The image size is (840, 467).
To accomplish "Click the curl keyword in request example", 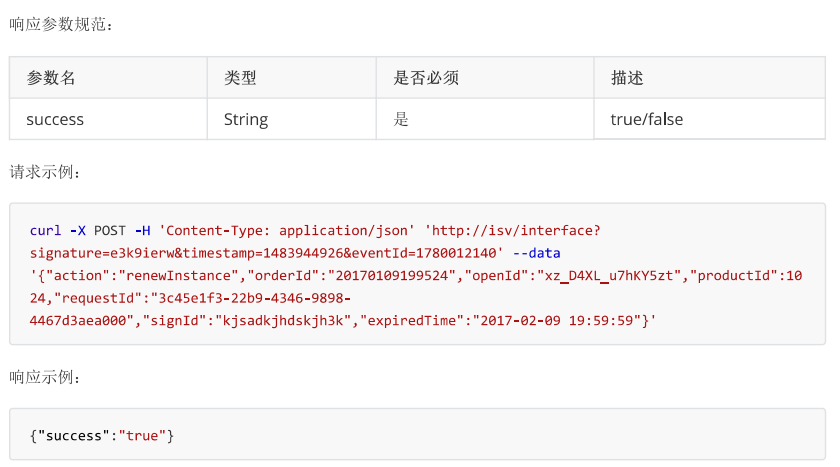I will 46,231.
